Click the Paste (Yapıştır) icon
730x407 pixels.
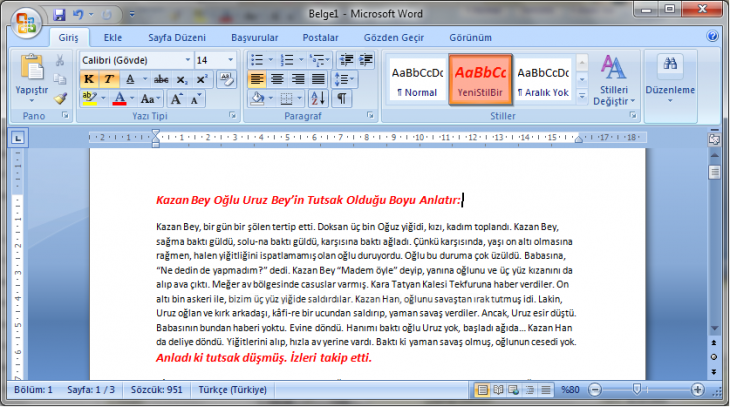(x=31, y=68)
